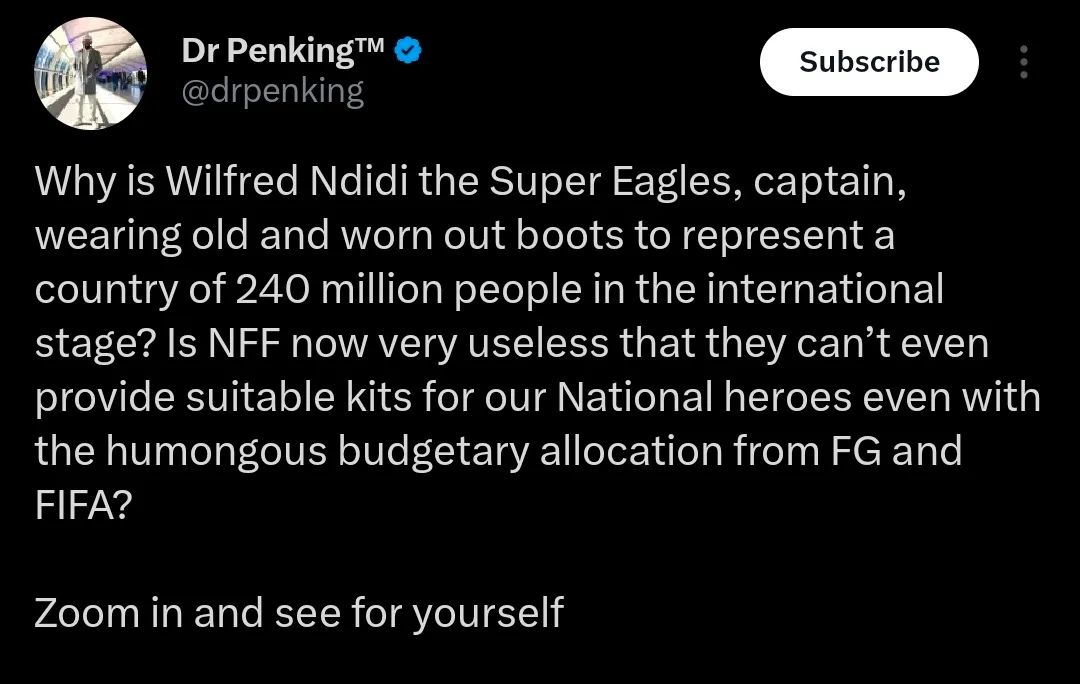
Task: Click the words "Super Eagles" in the tweet
Action: pyautogui.click(x=610, y=181)
